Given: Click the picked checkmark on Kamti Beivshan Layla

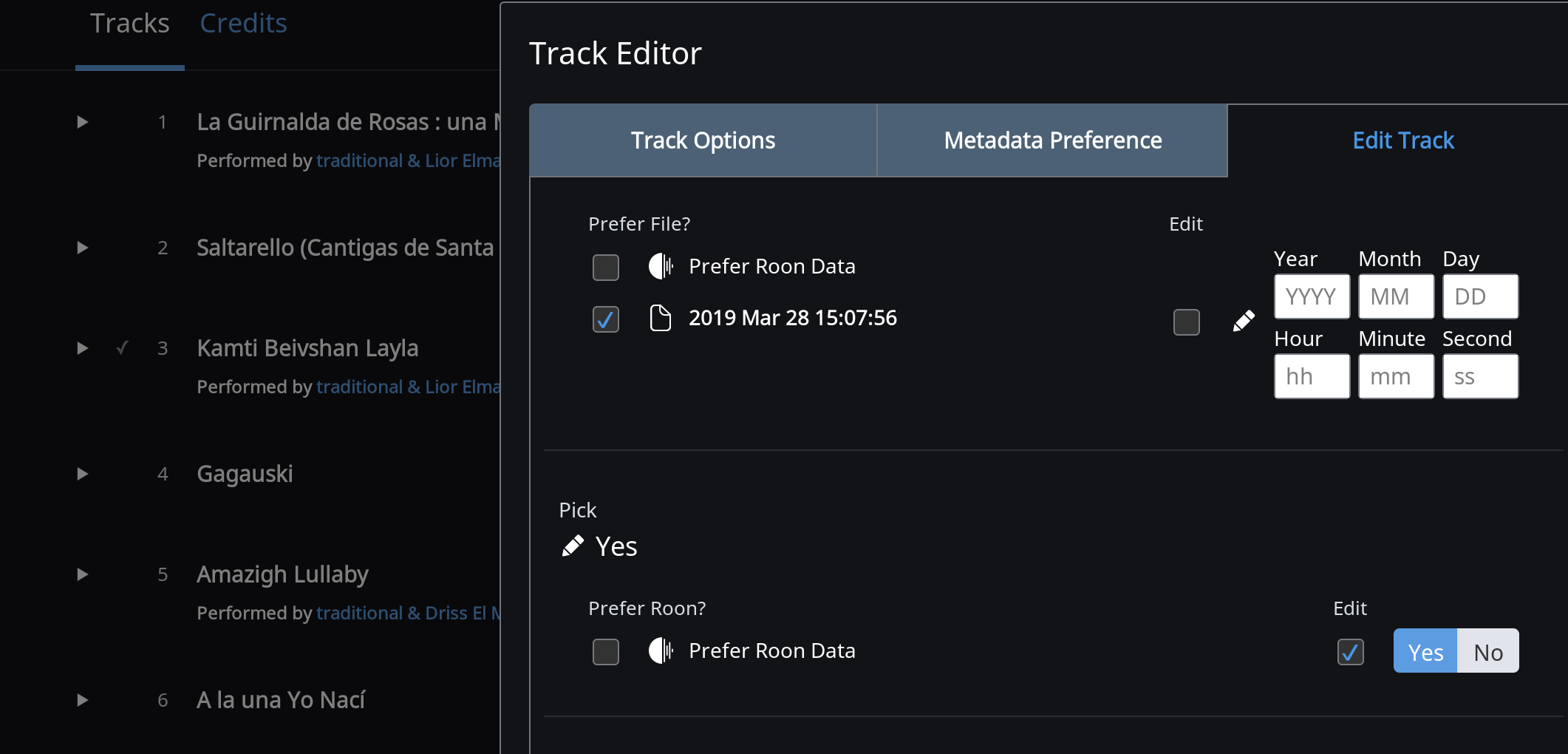Looking at the screenshot, I should pyautogui.click(x=123, y=347).
